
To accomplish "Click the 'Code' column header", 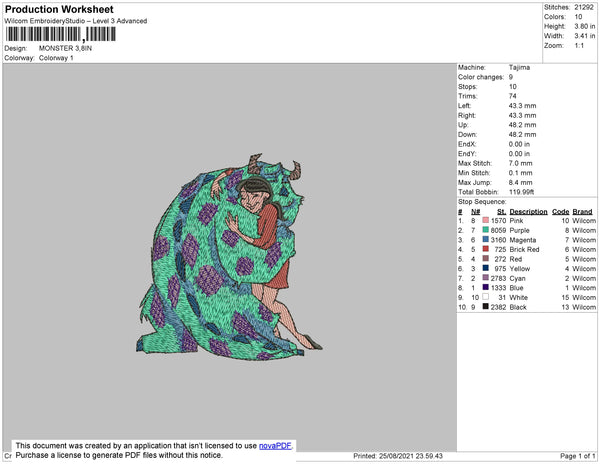I will [x=561, y=212].
